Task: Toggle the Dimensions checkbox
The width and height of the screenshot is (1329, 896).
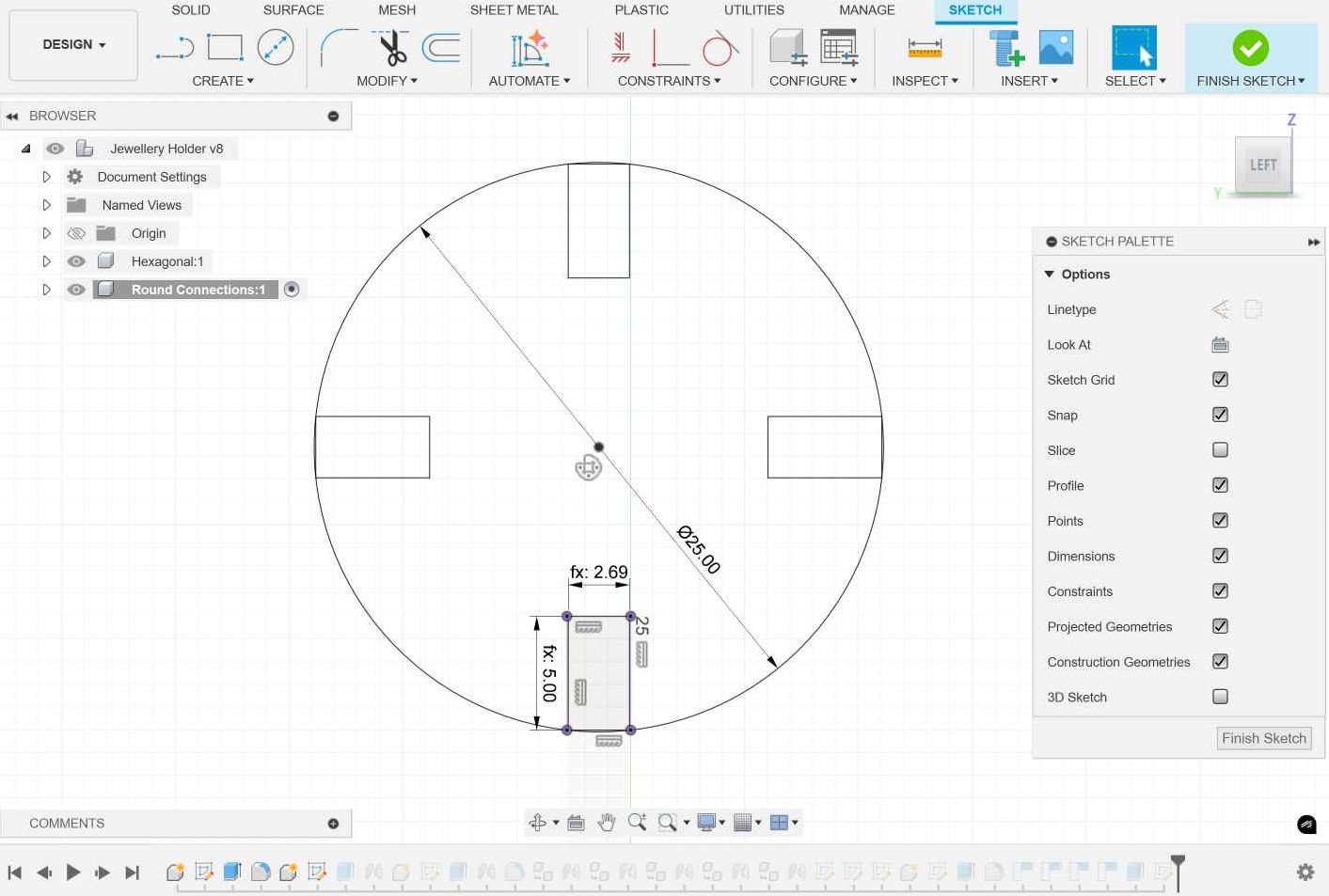Action: point(1220,556)
